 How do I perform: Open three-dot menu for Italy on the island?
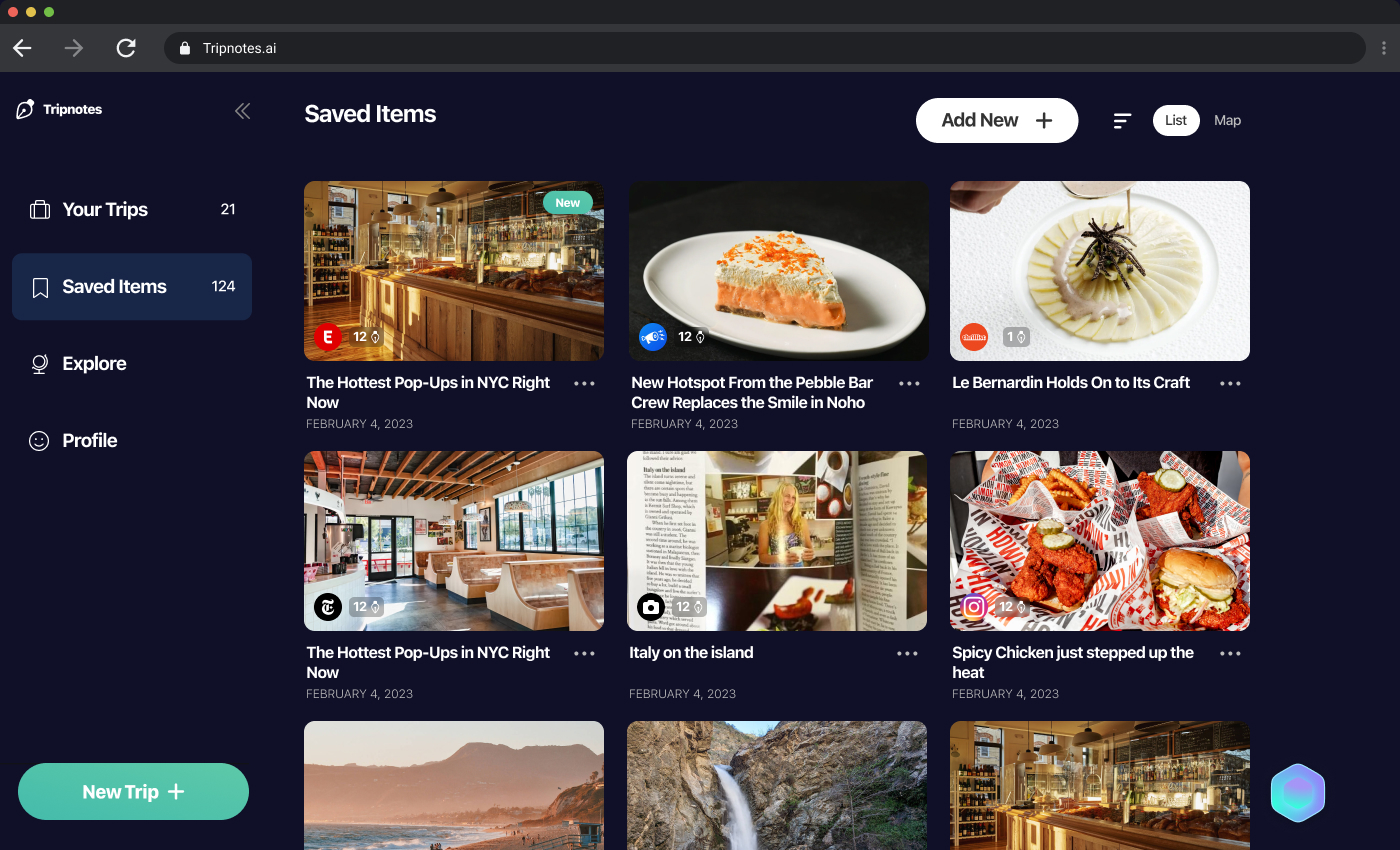(x=907, y=654)
